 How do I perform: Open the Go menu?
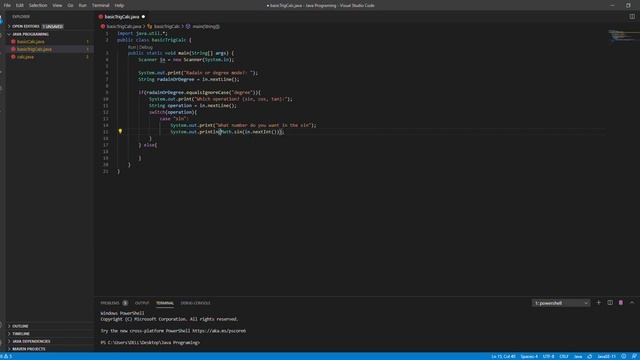(x=70, y=6)
